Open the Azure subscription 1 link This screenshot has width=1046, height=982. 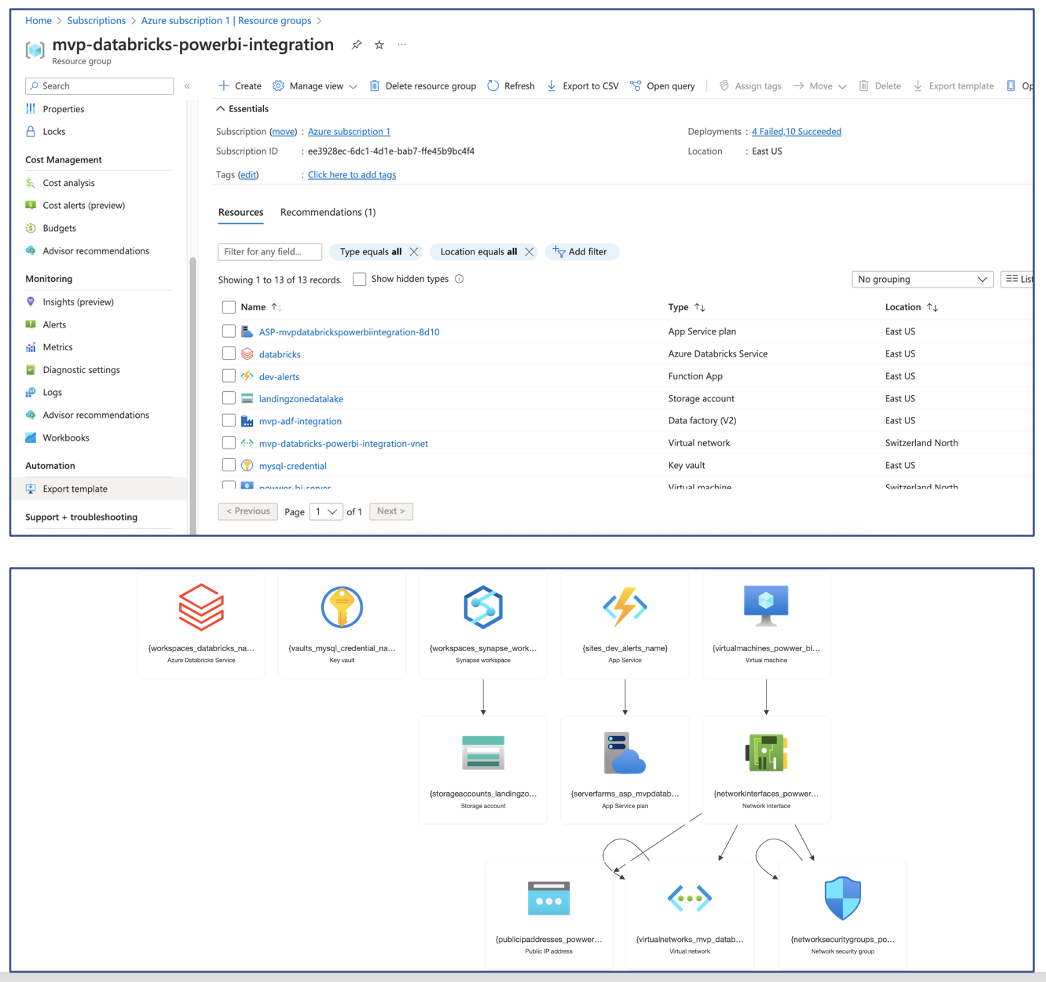(349, 131)
